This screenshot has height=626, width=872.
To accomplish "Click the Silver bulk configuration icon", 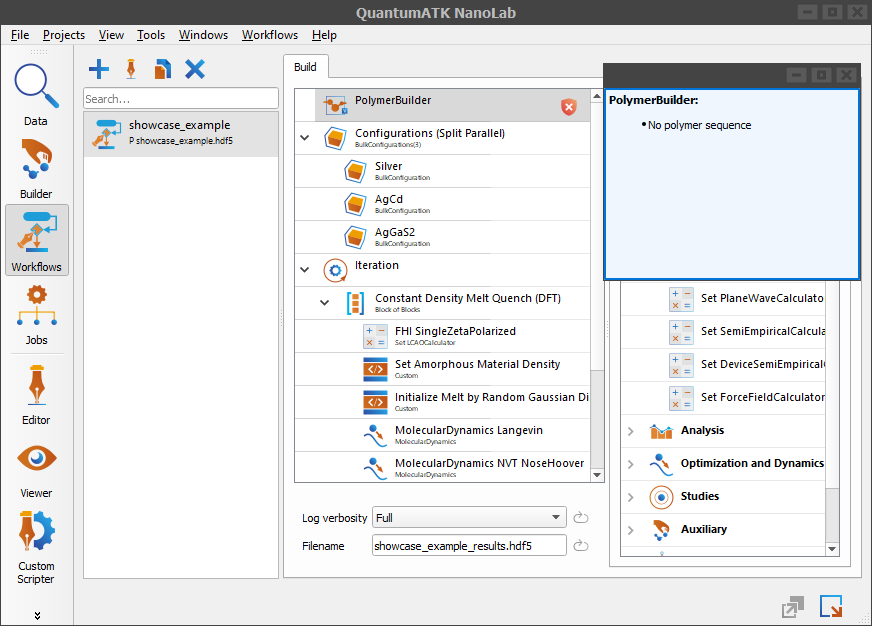I will pyautogui.click(x=355, y=171).
